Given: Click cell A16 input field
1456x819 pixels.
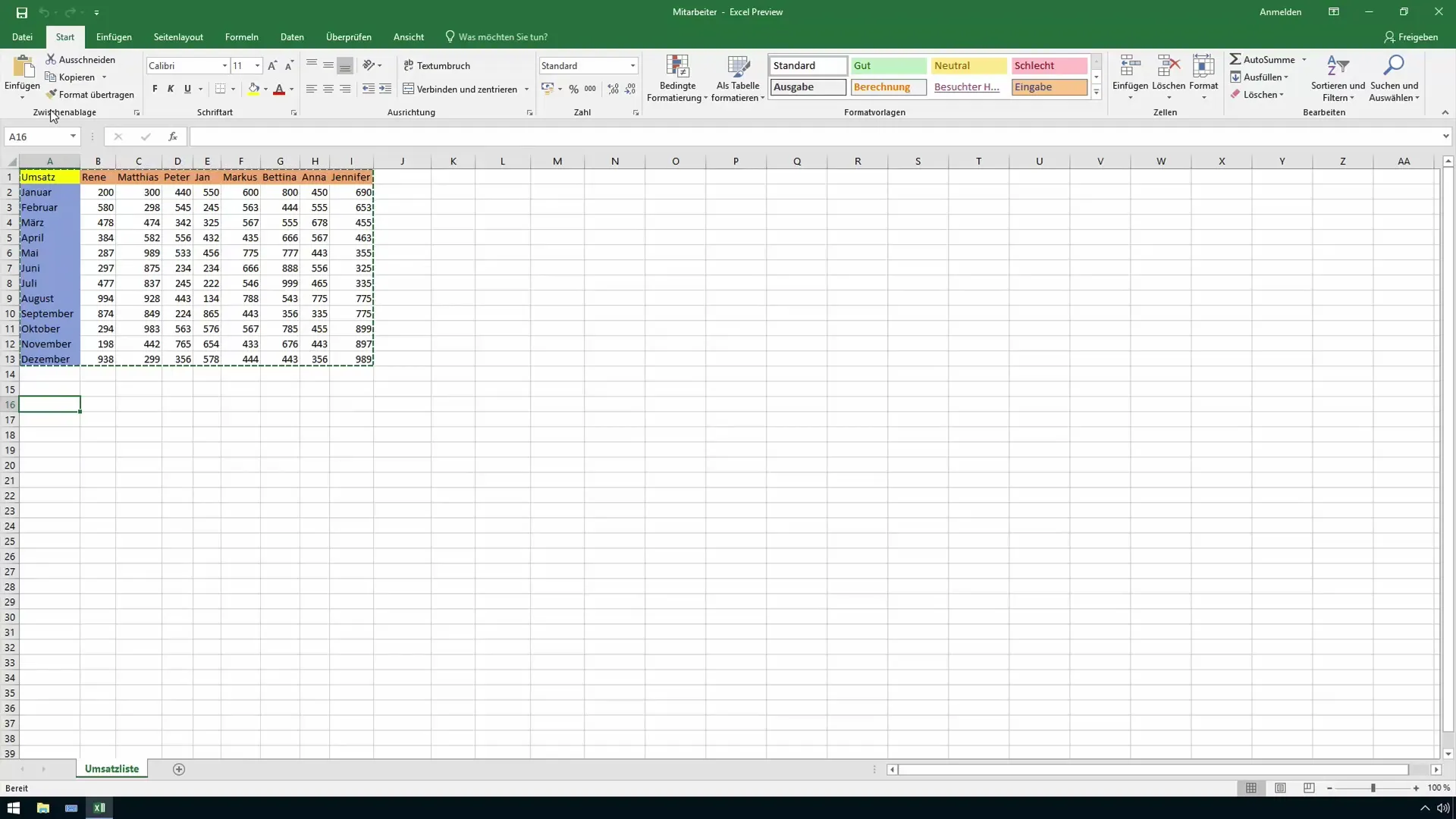Looking at the screenshot, I should pos(49,404).
